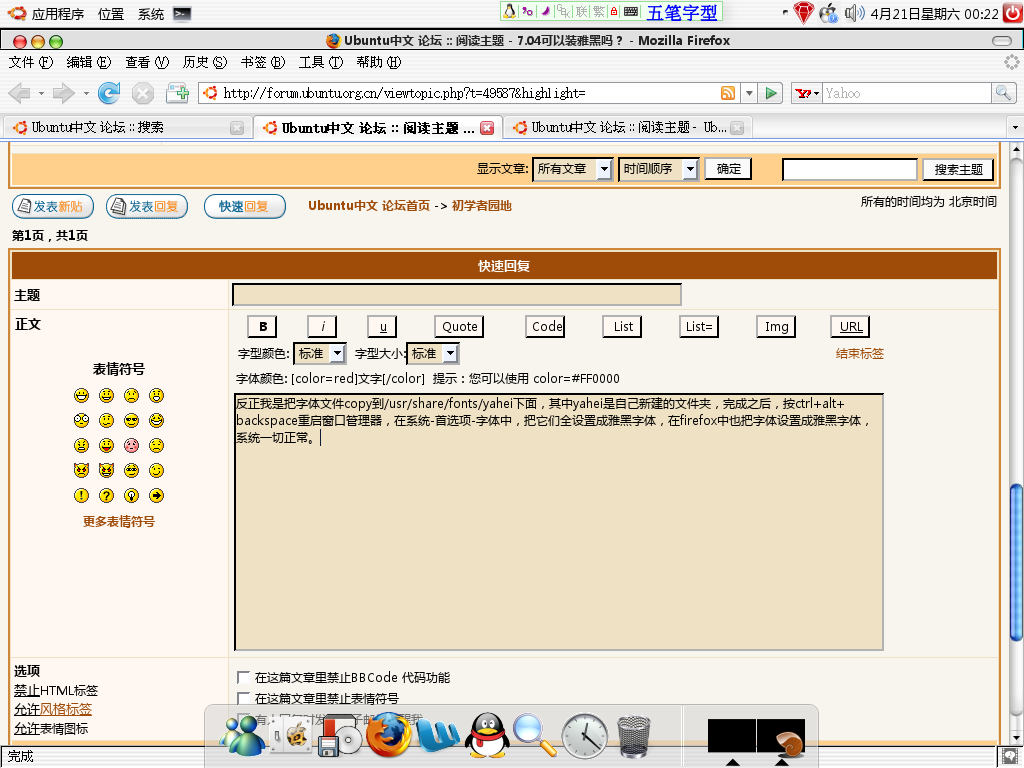This screenshot has height=768, width=1024.
Task: Open the terminal launcher in top panel
Action: [x=182, y=14]
